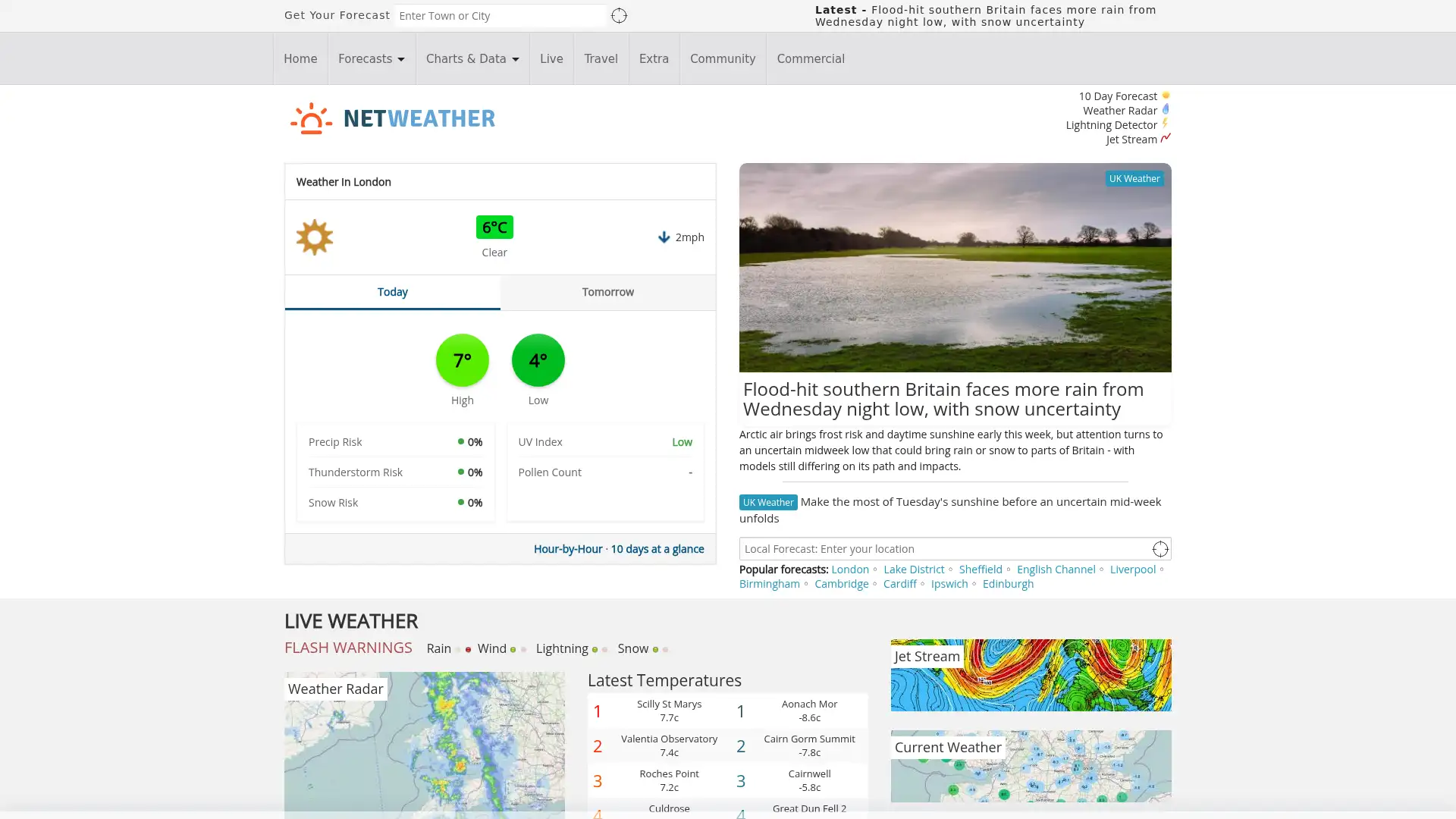Click the NetWeather sun logo
1456x819 pixels.
(311, 118)
